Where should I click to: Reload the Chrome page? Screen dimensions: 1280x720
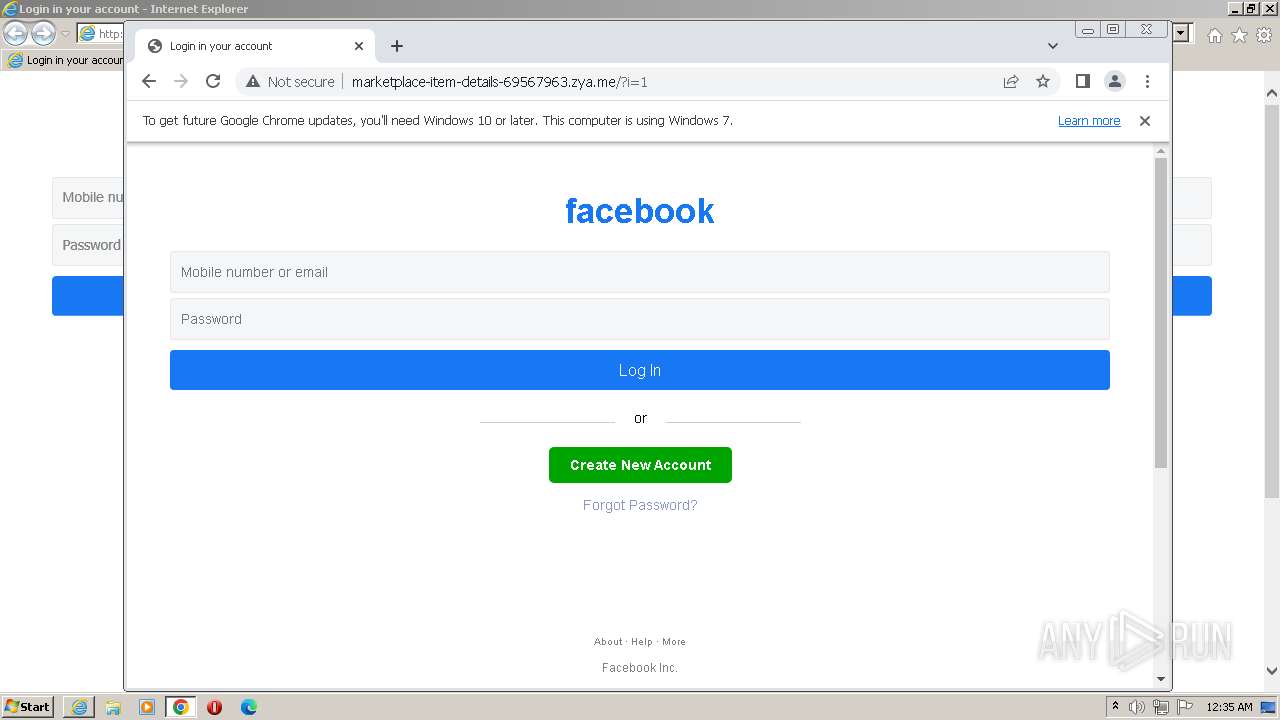[213, 82]
